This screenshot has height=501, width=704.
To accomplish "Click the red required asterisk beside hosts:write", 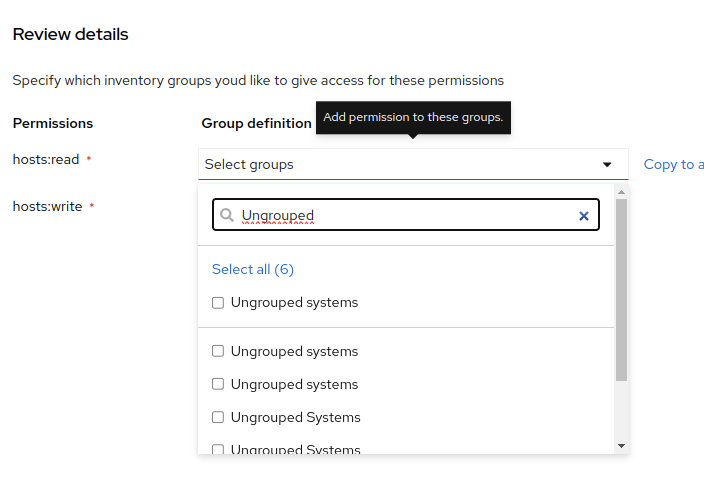I will tap(92, 207).
